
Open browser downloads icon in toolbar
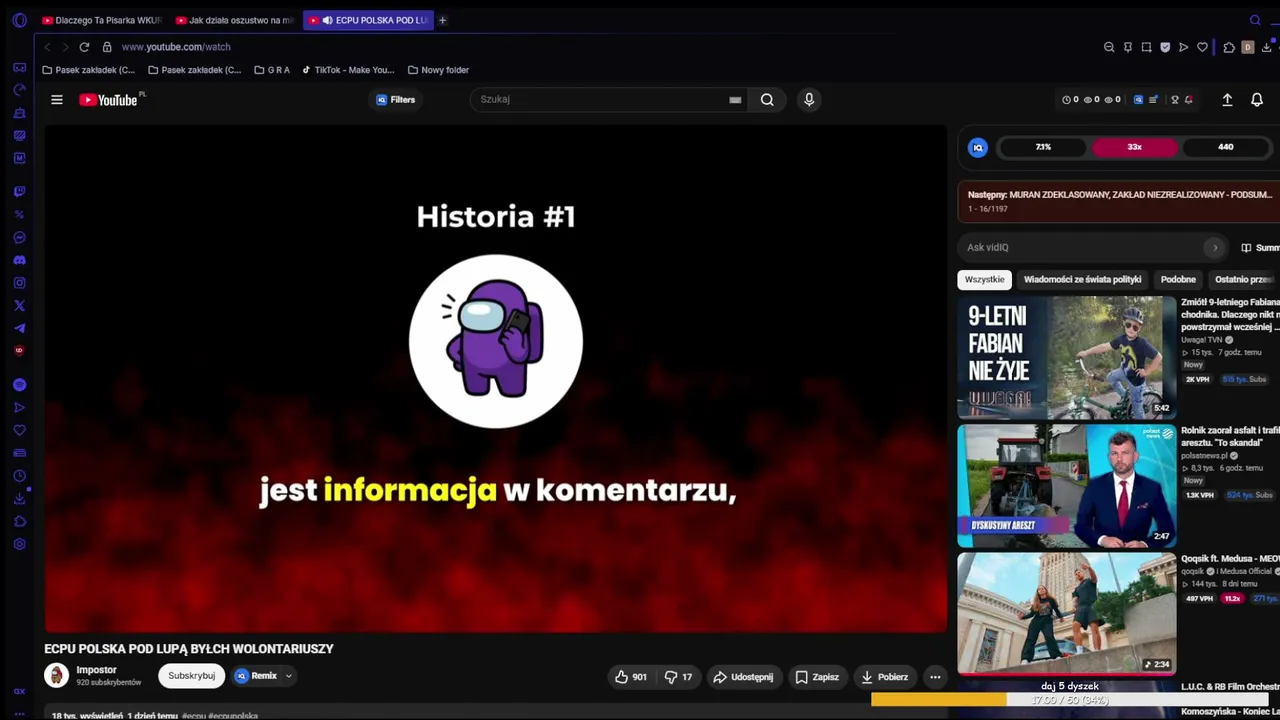1266,47
